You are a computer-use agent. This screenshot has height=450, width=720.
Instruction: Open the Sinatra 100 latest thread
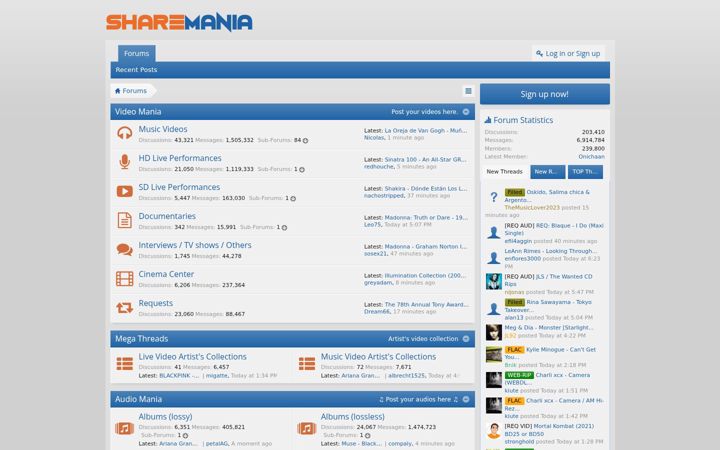point(425,160)
